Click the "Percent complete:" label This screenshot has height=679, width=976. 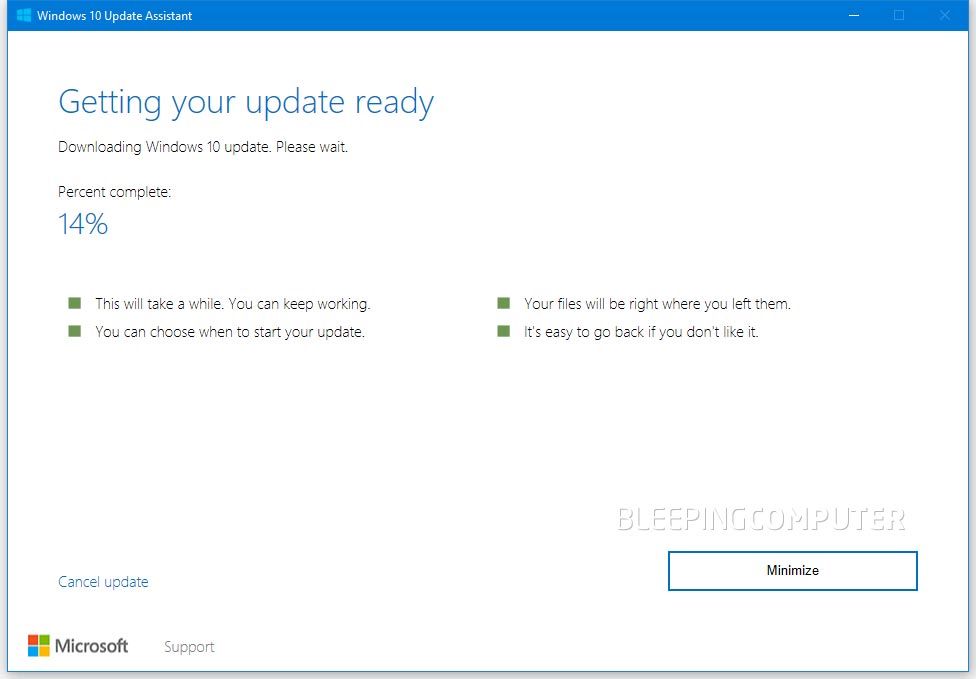(115, 192)
